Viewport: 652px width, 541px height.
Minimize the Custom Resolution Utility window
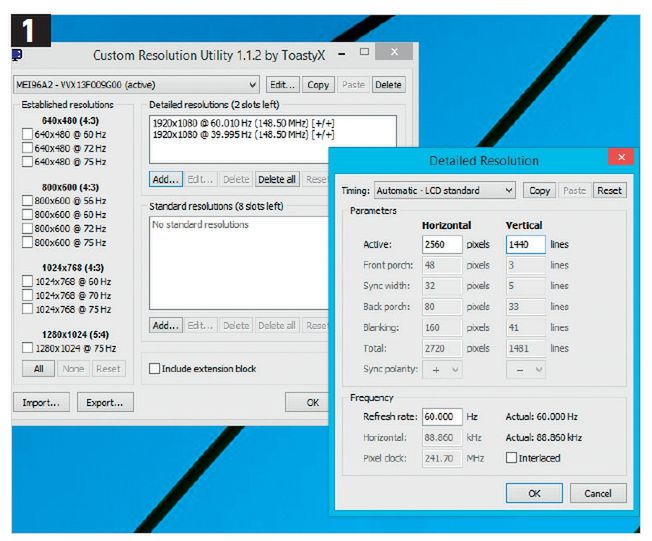point(342,54)
